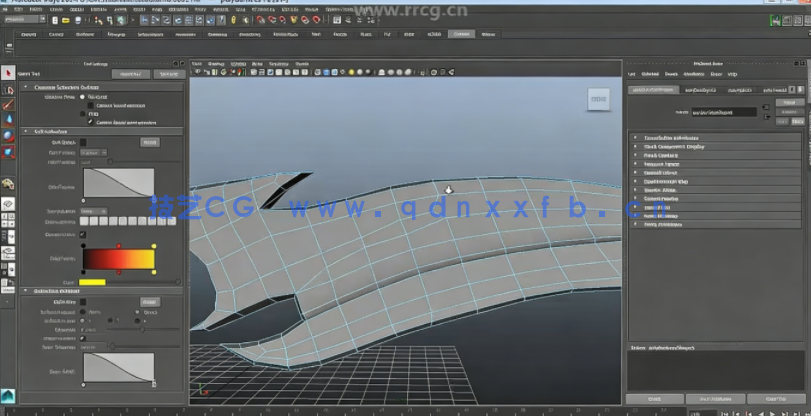Open the Falloff mode dropdown
This screenshot has width=811, height=416.
click(x=93, y=152)
